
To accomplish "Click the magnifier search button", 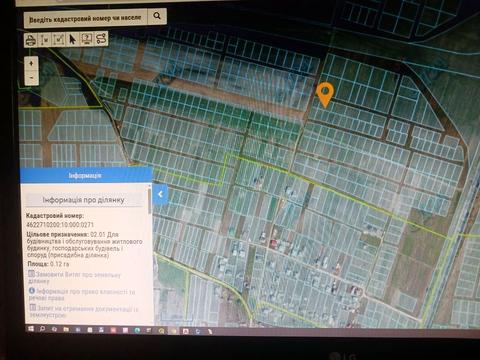I will pos(157,16).
